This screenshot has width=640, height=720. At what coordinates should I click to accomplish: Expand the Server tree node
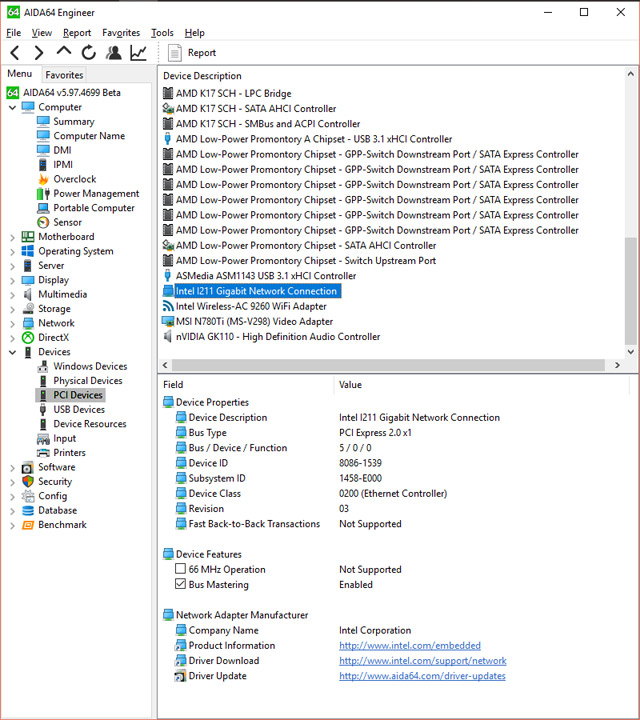pos(12,266)
